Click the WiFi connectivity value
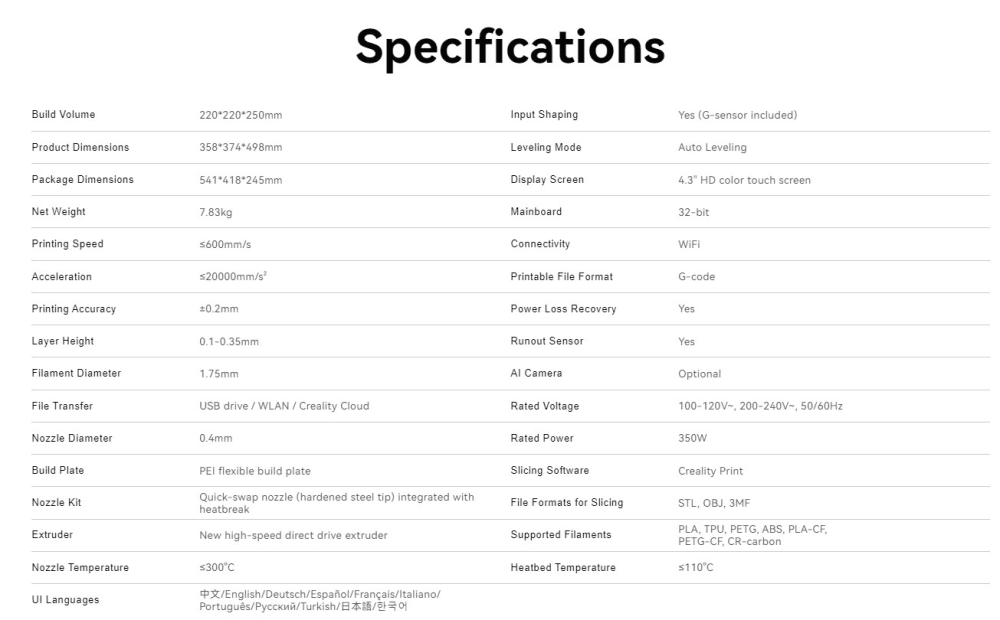 689,244
